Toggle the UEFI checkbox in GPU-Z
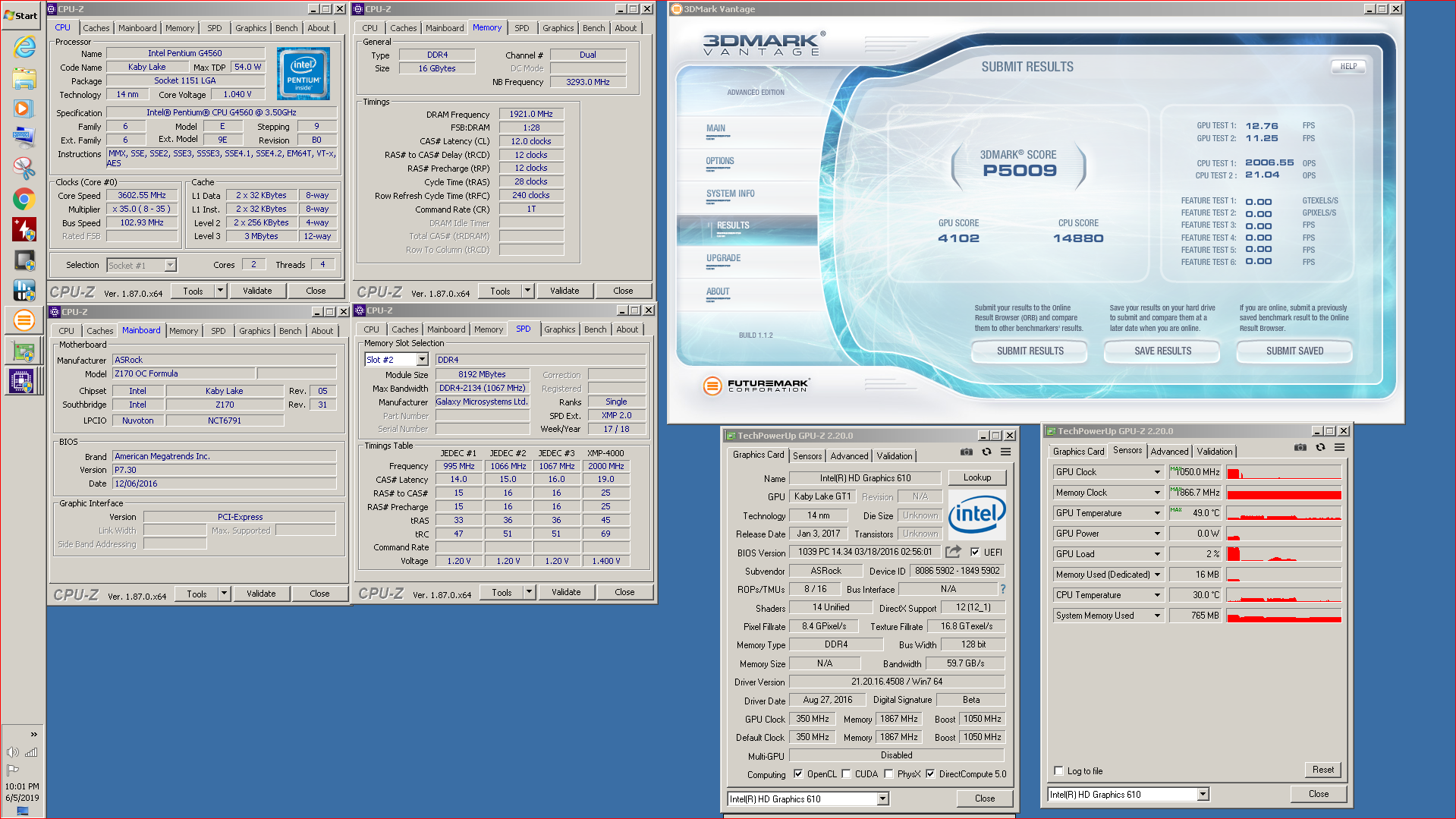The width and height of the screenshot is (1456, 819). pyautogui.click(x=975, y=552)
